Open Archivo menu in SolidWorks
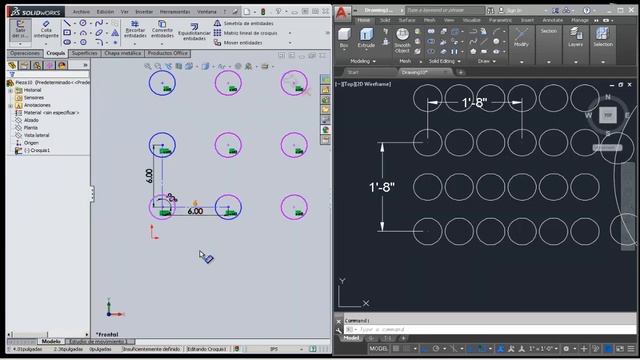Image resolution: width=640 pixels, height=360 pixels. (x=81, y=12)
